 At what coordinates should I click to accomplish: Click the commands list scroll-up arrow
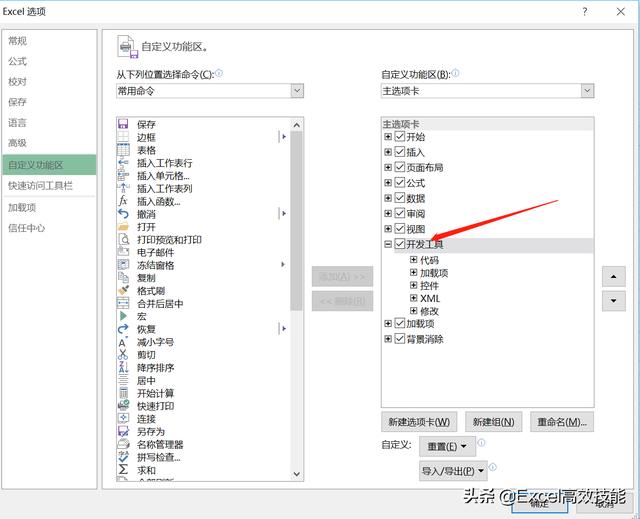point(297,125)
